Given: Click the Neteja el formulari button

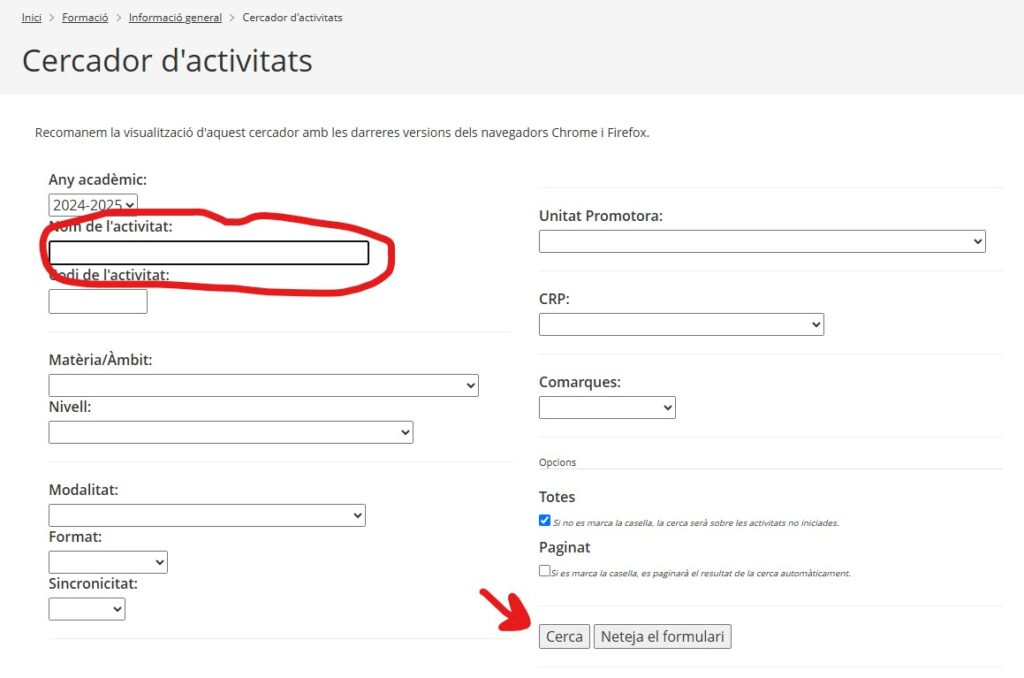Looking at the screenshot, I should 662,636.
